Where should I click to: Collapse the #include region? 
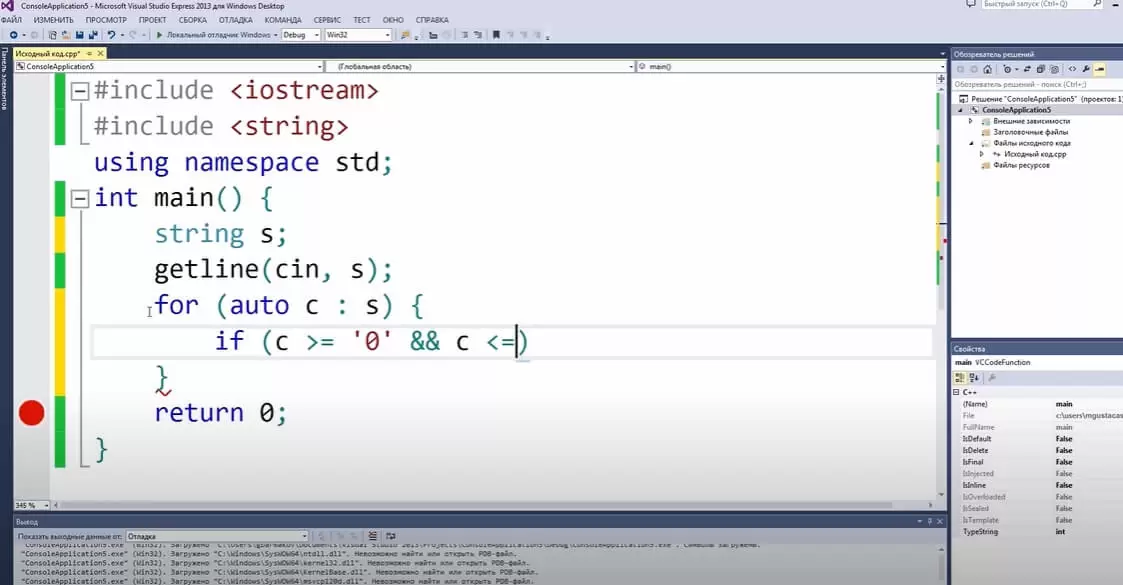tap(79, 91)
